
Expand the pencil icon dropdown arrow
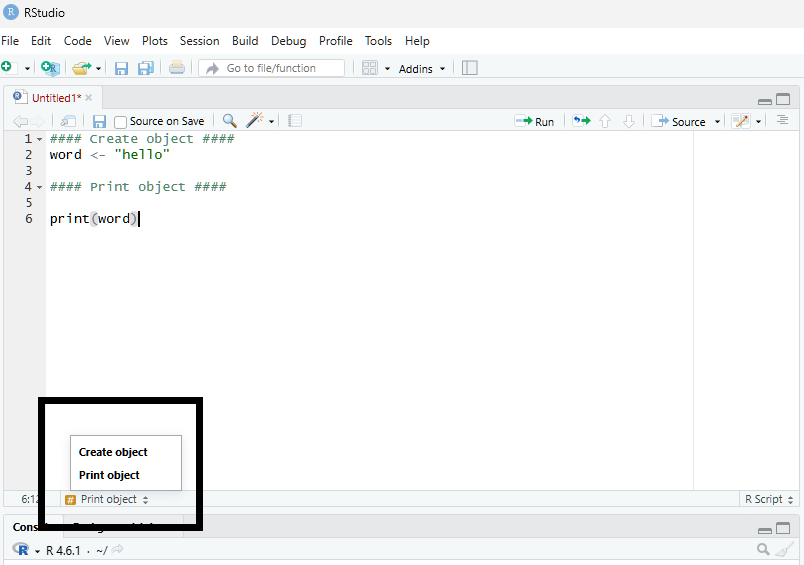(x=758, y=122)
